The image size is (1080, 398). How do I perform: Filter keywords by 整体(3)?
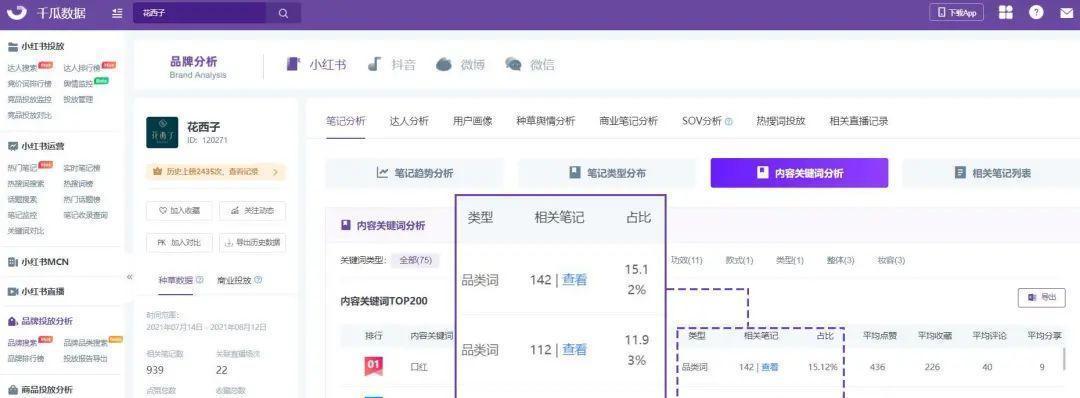pos(840,261)
